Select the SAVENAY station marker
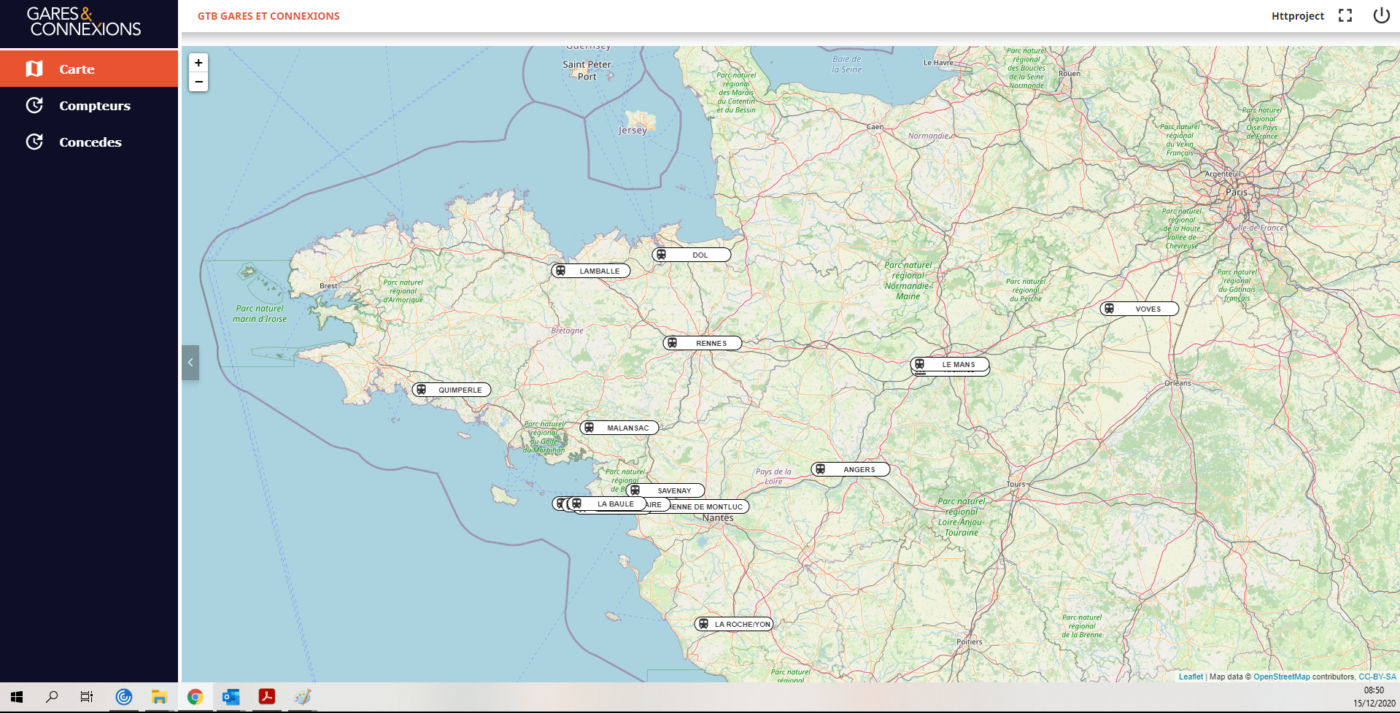The height and width of the screenshot is (713, 1400). (x=665, y=491)
